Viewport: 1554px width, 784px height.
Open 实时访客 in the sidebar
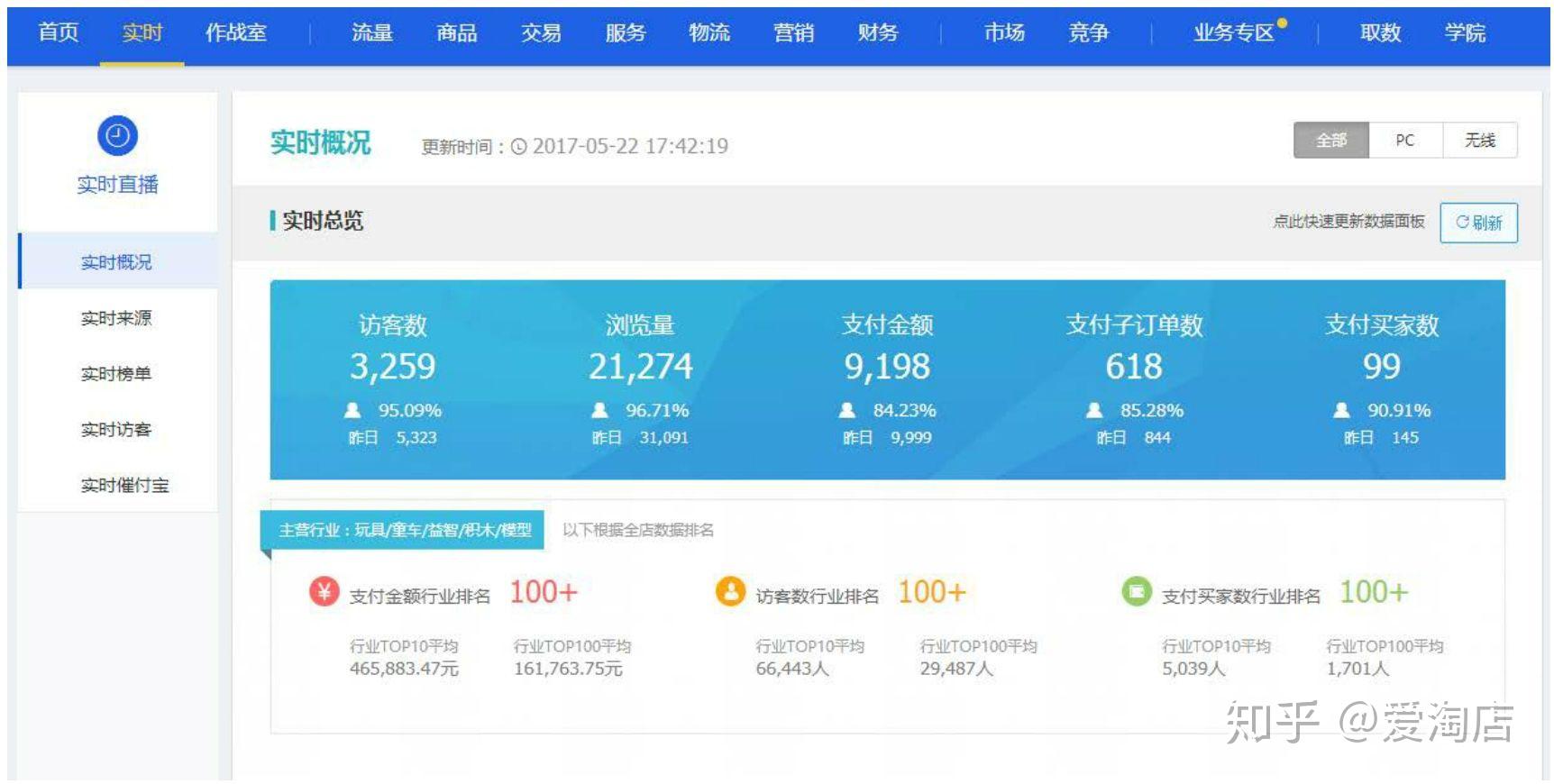pyautogui.click(x=117, y=429)
